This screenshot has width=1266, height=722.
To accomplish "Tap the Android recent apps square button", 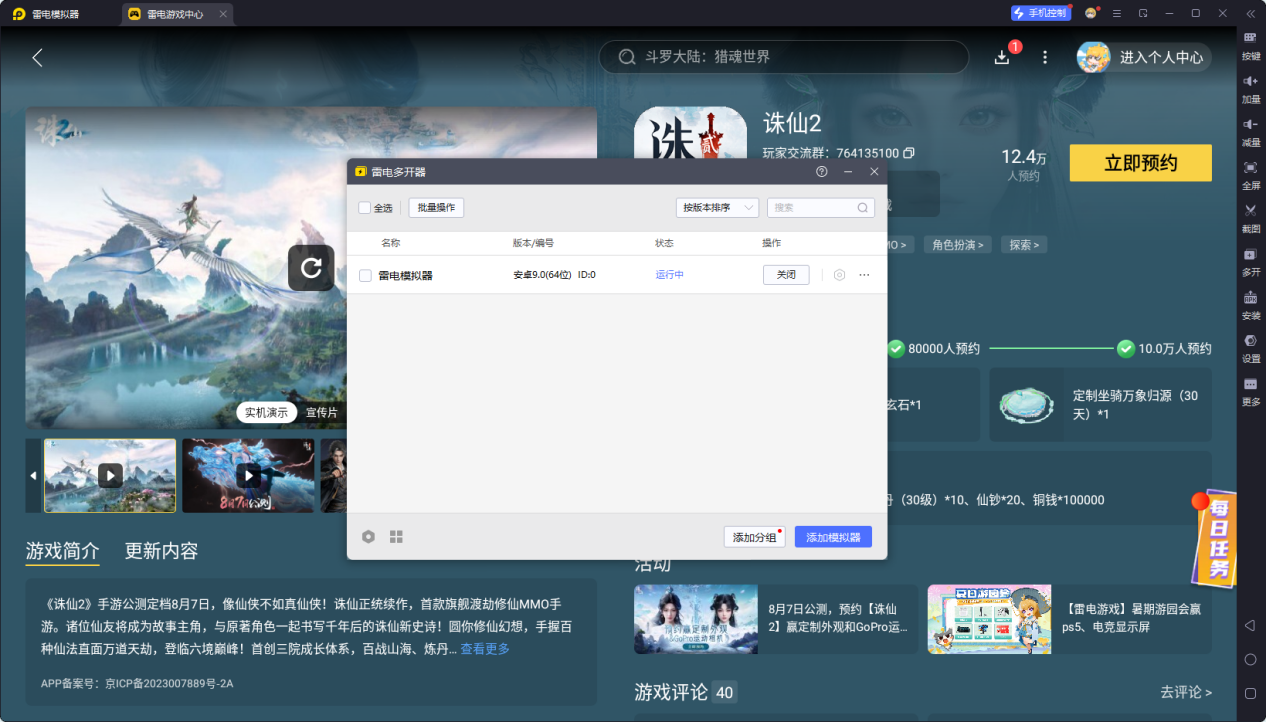I will click(x=1250, y=693).
